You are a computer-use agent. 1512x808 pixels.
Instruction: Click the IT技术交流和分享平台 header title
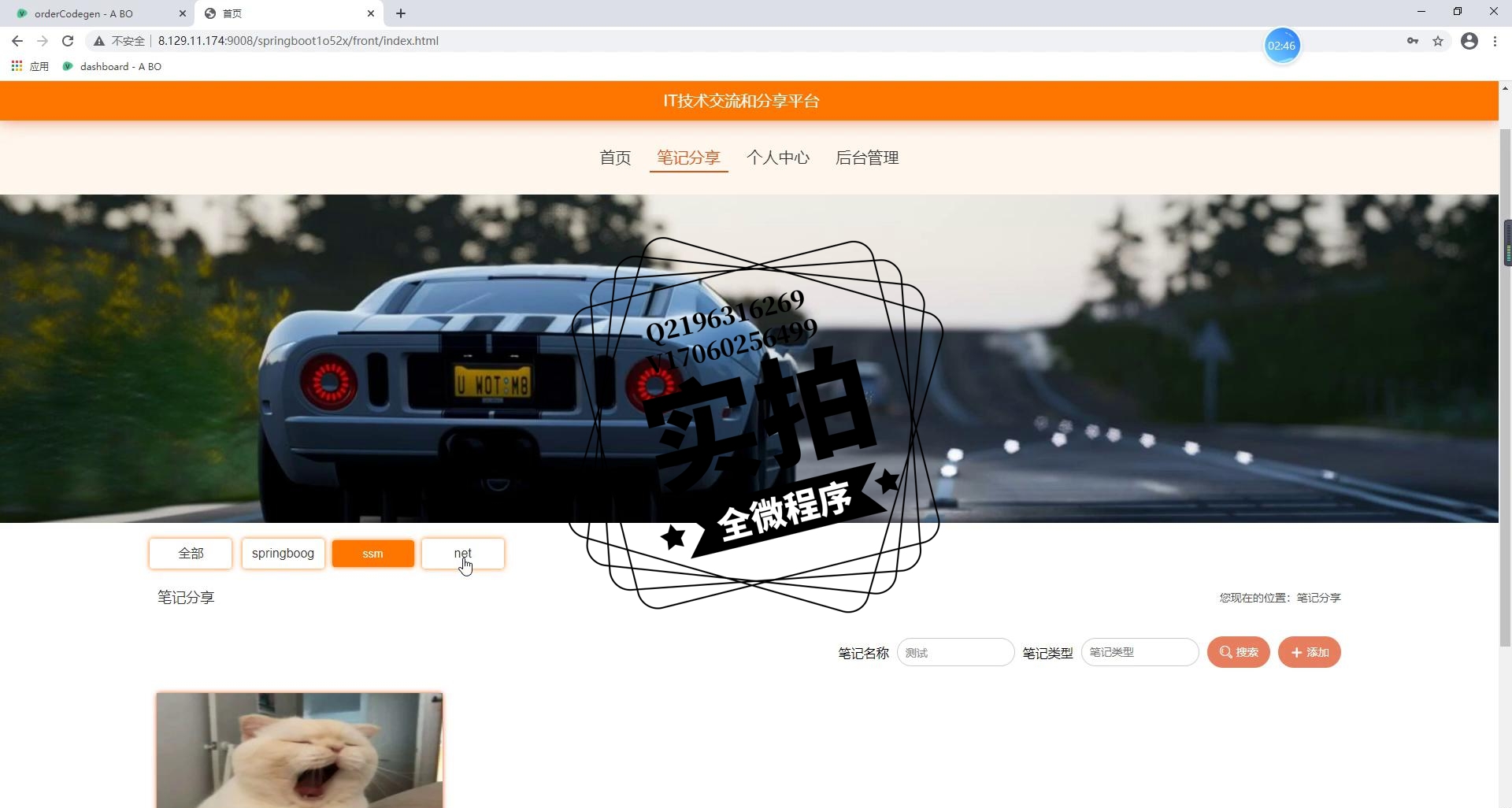tap(741, 101)
